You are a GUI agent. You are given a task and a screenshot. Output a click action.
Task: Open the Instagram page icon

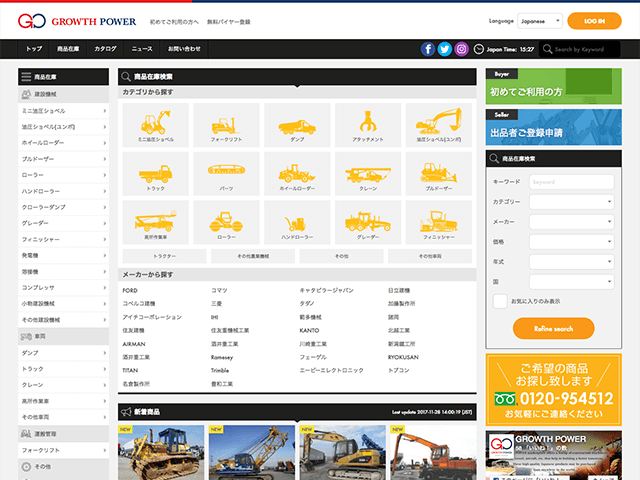[x=461, y=49]
